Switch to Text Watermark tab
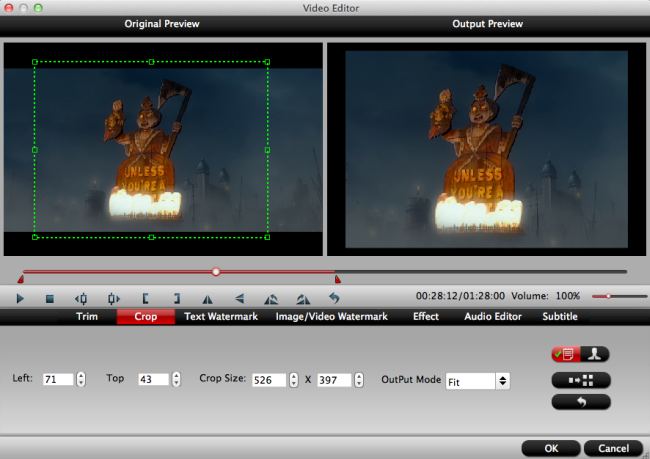The width and height of the screenshot is (650, 459). coord(221,316)
